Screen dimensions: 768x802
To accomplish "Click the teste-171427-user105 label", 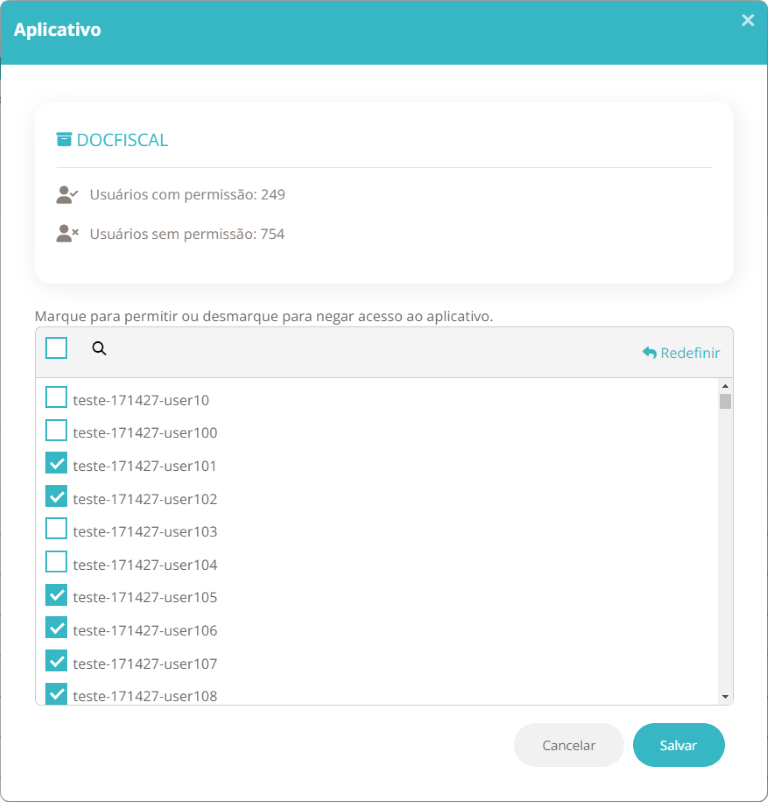I will pyautogui.click(x=145, y=597).
